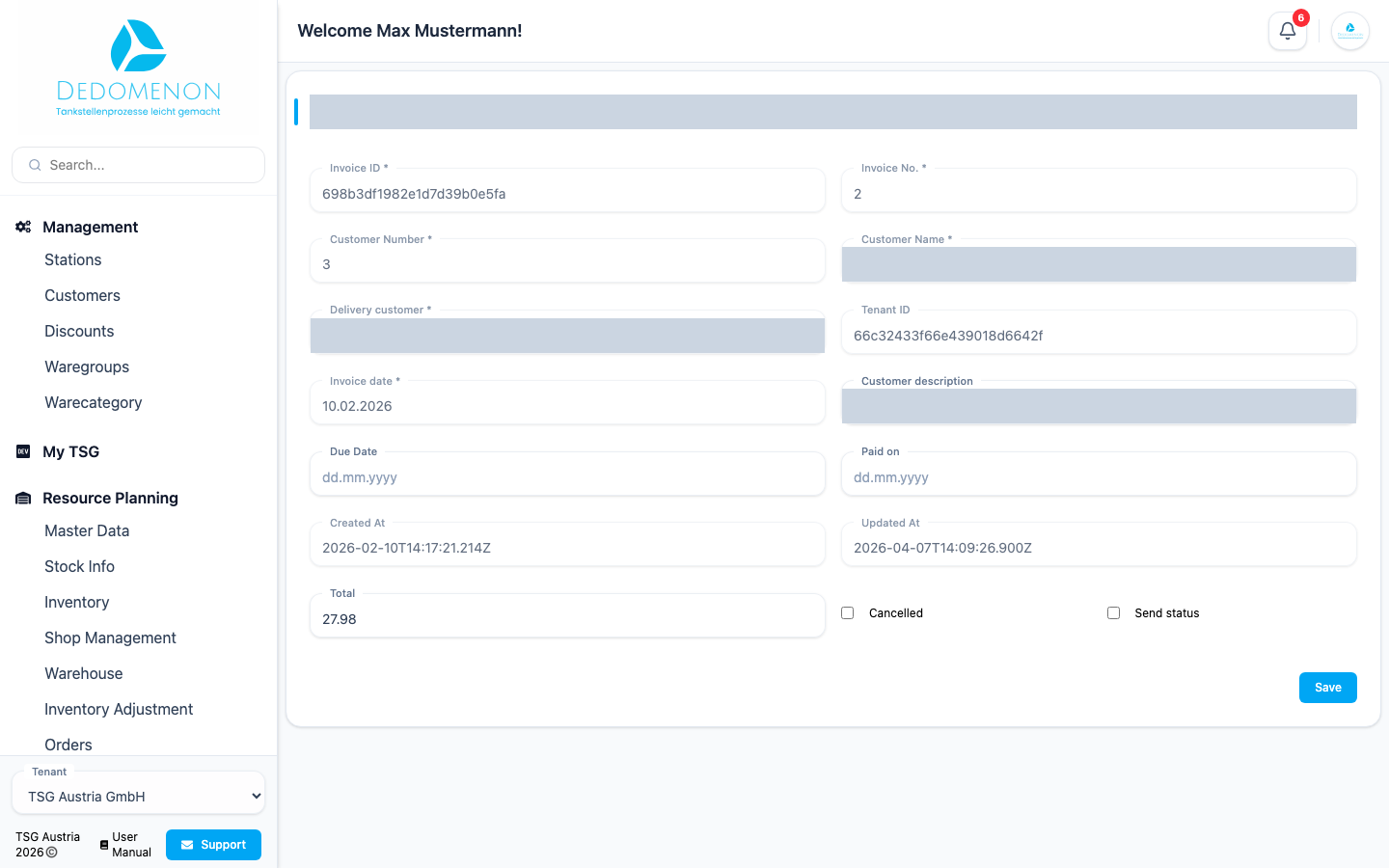Go to Stock Info
The image size is (1389, 868).
80,566
